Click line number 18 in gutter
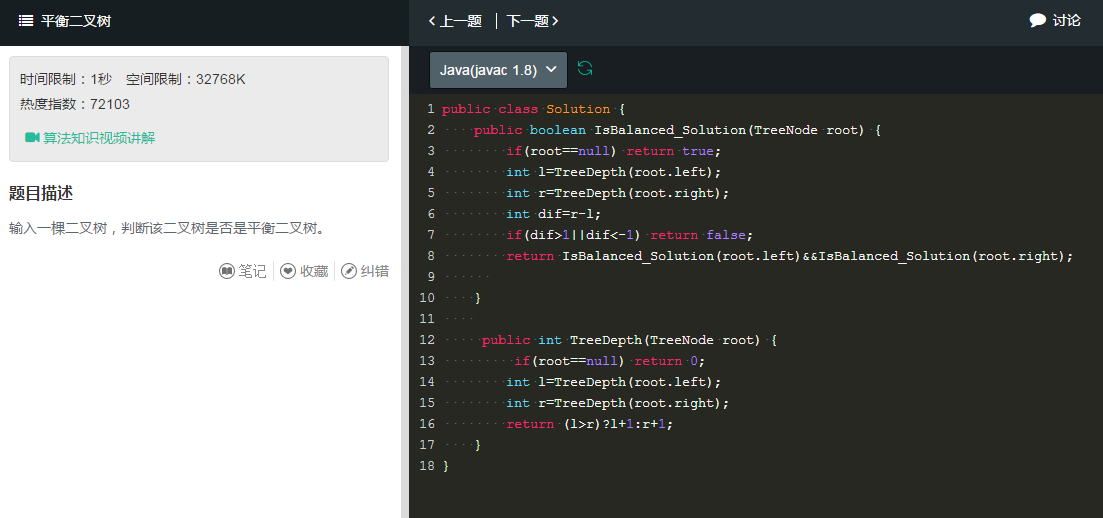Screen dimensions: 1103x518 click(426, 467)
